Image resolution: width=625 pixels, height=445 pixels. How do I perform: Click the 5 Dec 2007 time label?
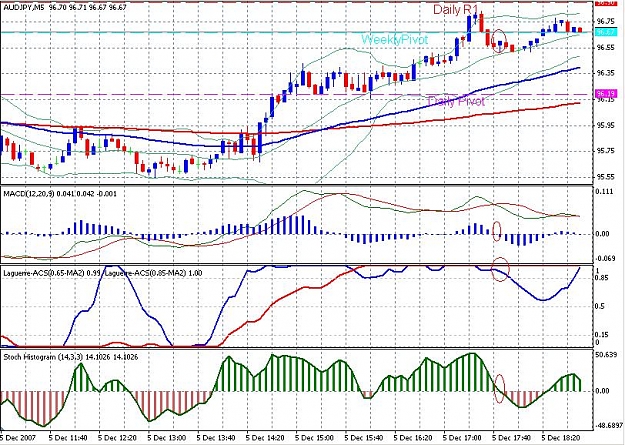(x=18, y=438)
